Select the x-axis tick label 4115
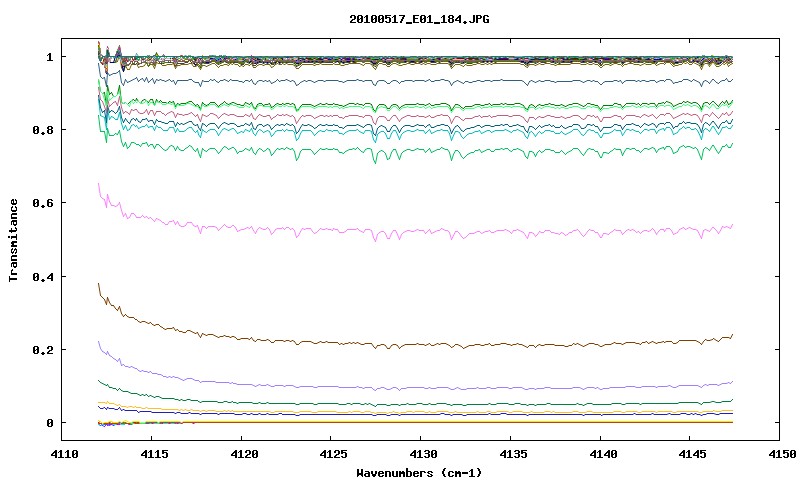The width and height of the screenshot is (800, 480). [154, 454]
